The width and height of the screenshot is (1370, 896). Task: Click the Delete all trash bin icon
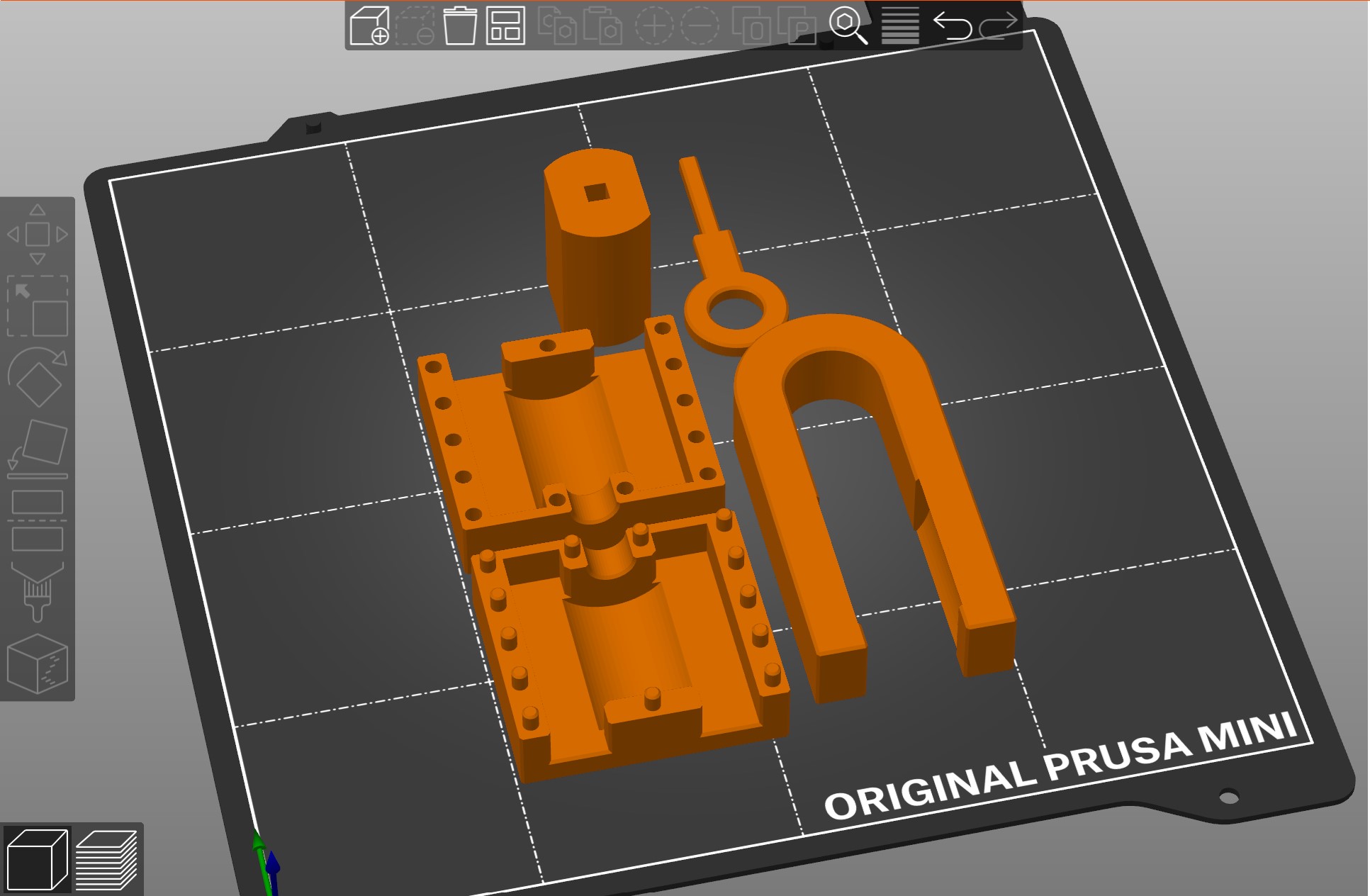pyautogui.click(x=460, y=26)
